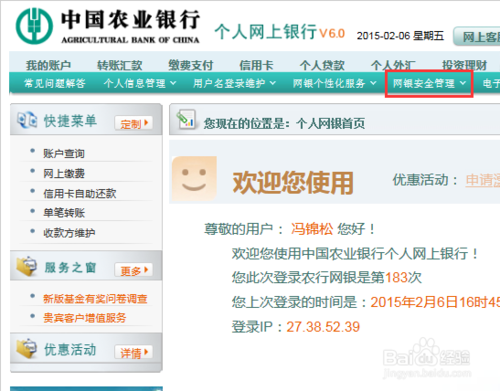This screenshot has width=500, height=391.
Task: Open the 账户查询 quick link
Action: coord(64,153)
